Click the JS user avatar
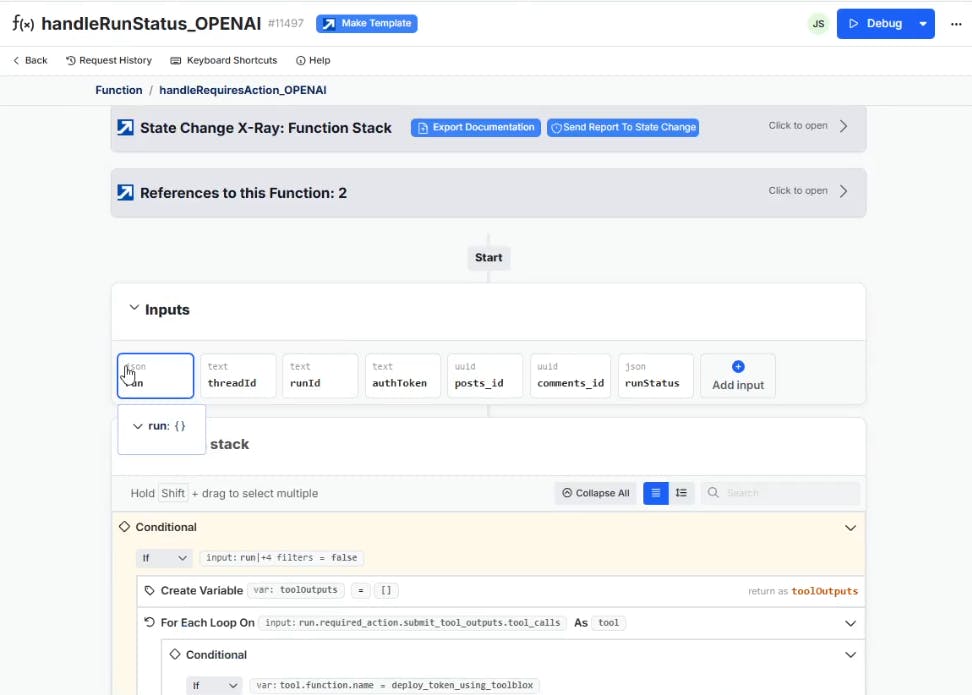 click(818, 24)
